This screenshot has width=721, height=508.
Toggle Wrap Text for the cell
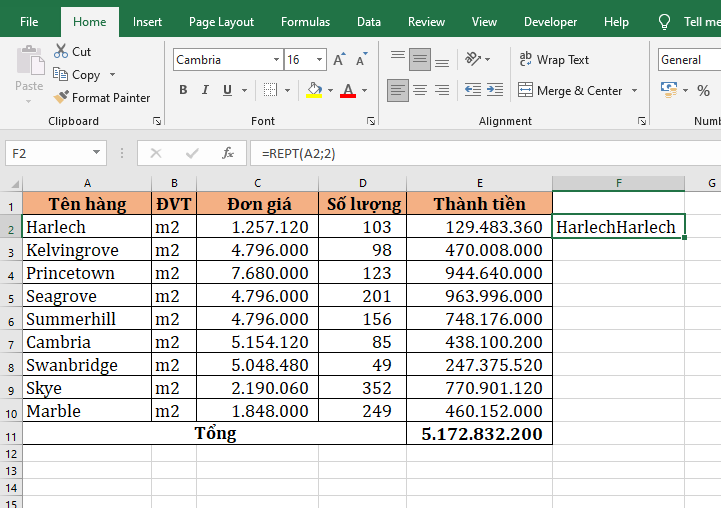point(554,60)
